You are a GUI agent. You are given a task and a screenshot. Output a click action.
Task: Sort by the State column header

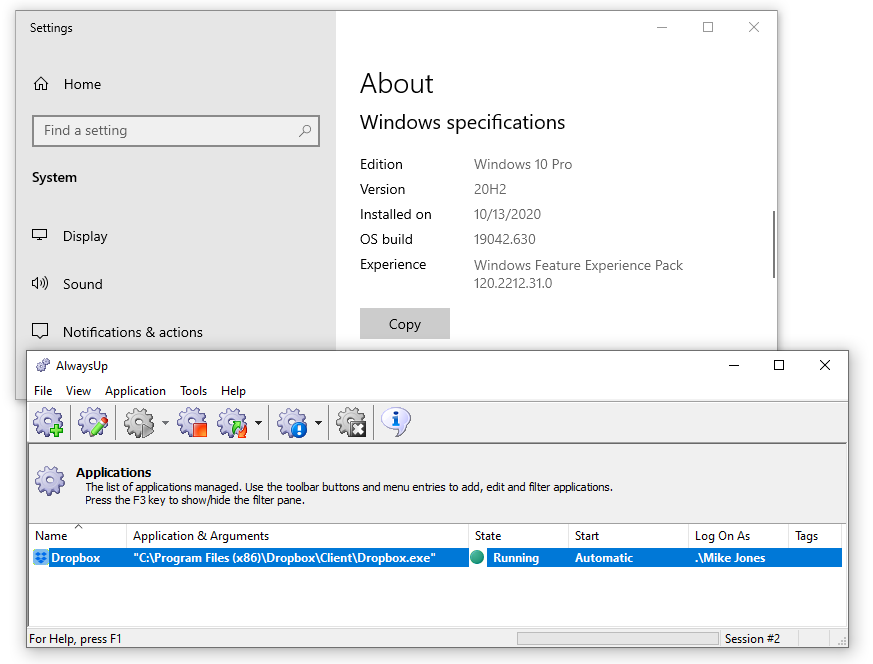click(x=518, y=535)
